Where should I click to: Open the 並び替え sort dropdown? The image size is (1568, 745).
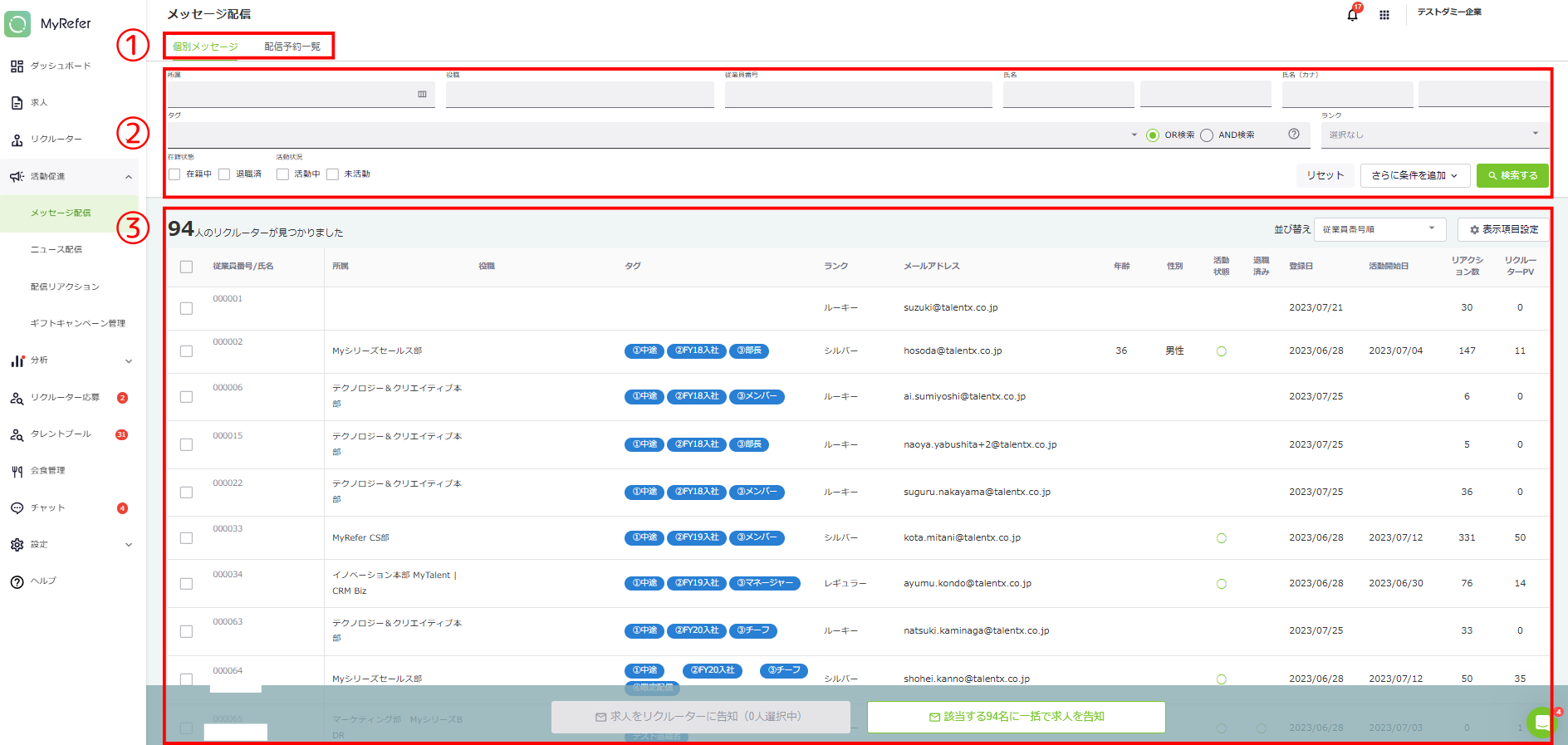click(1379, 229)
